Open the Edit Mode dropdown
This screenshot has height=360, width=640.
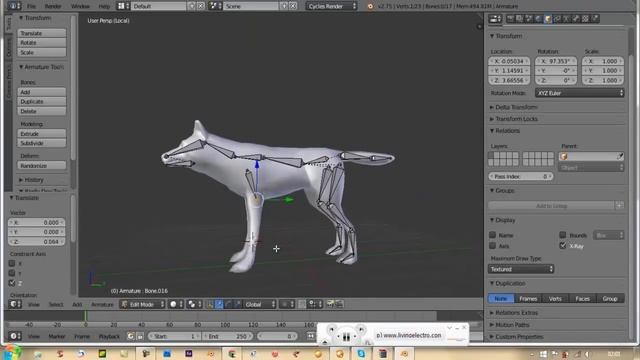point(142,304)
